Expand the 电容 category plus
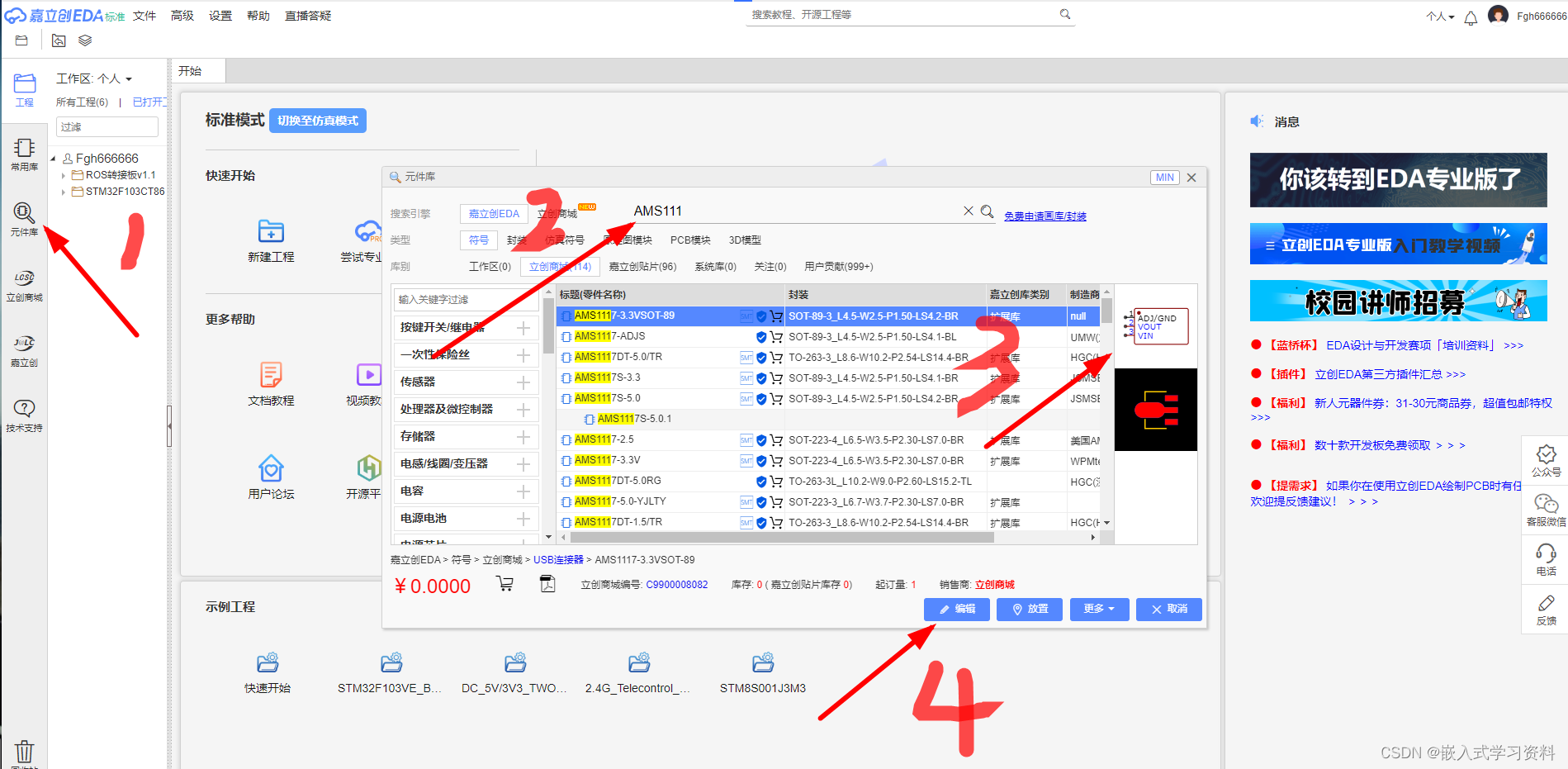Viewport: 1568px width, 769px height. click(523, 491)
